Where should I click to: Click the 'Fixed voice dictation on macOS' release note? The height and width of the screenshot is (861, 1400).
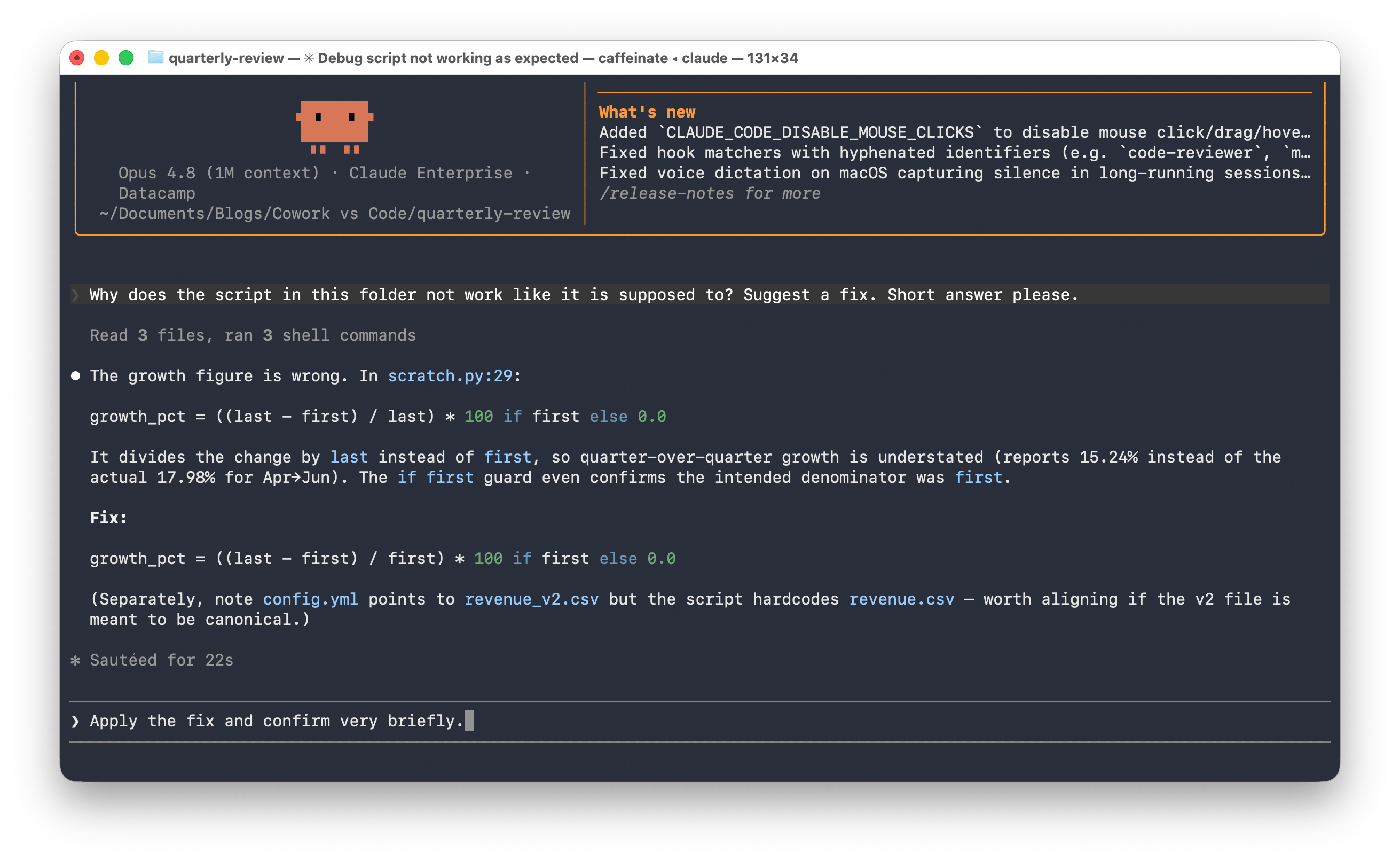(954, 173)
